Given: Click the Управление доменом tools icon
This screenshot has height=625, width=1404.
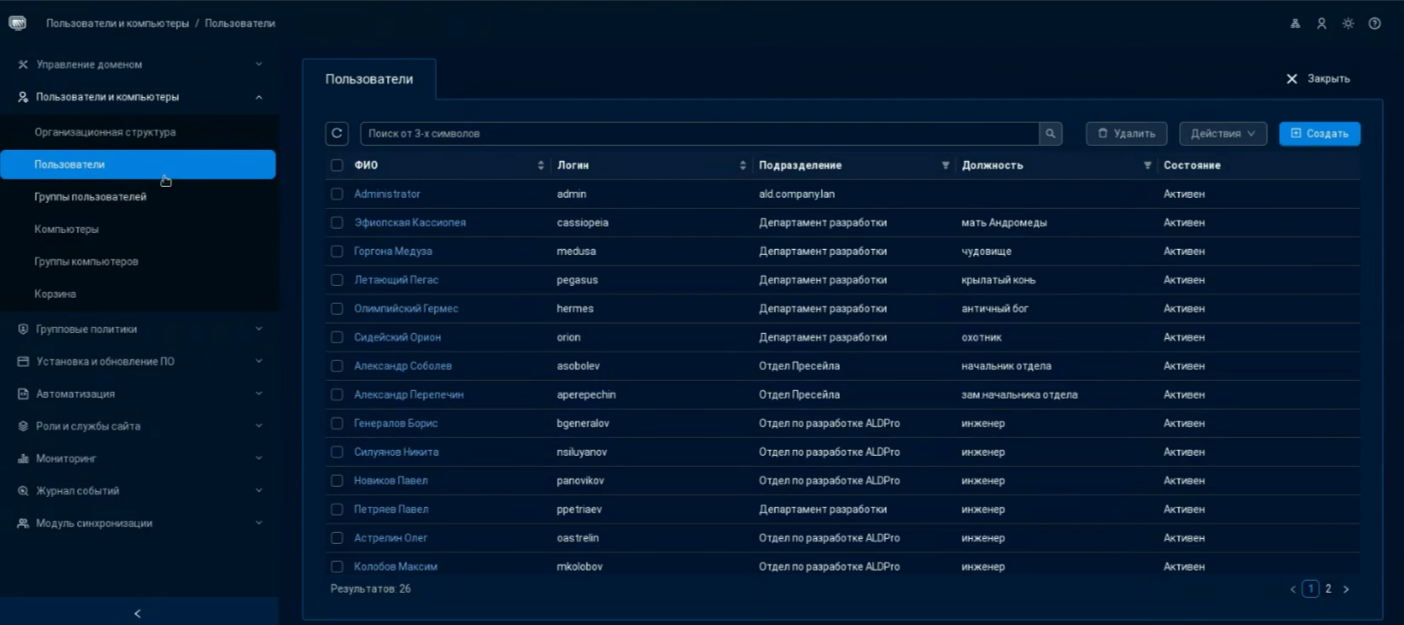Looking at the screenshot, I should click(x=23, y=64).
